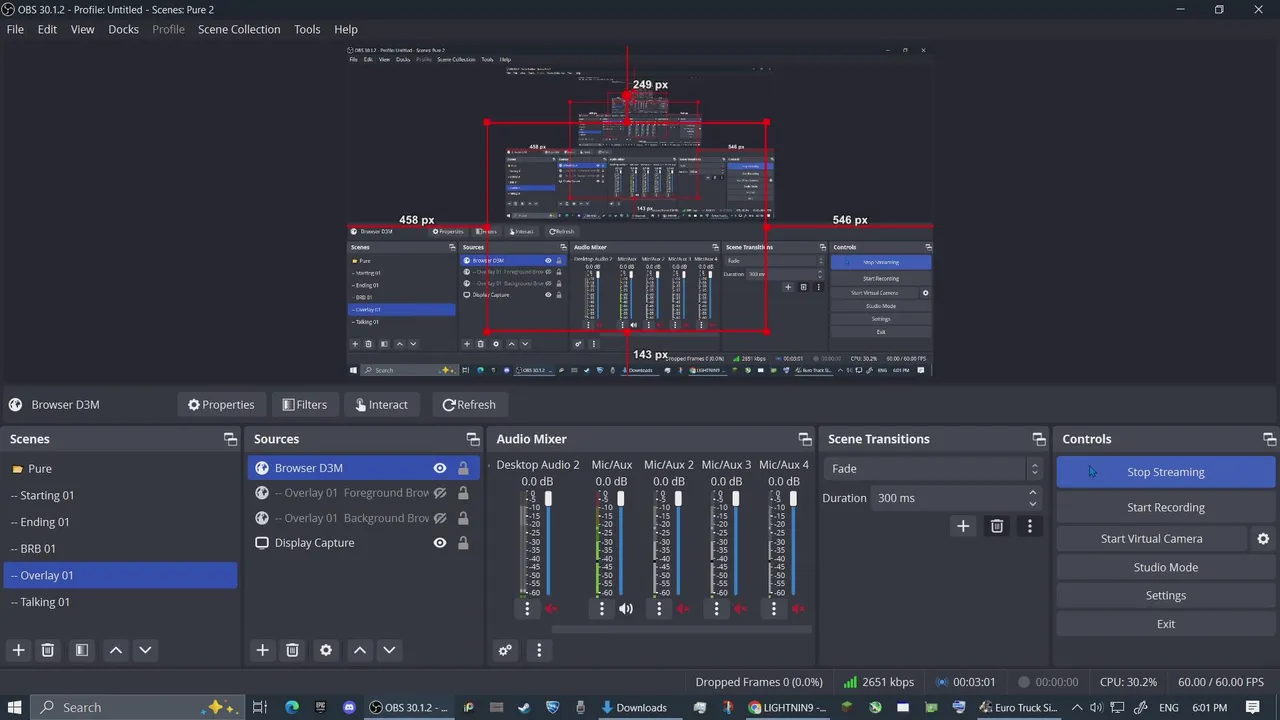
Task: Open the Docks menu
Action: [123, 29]
